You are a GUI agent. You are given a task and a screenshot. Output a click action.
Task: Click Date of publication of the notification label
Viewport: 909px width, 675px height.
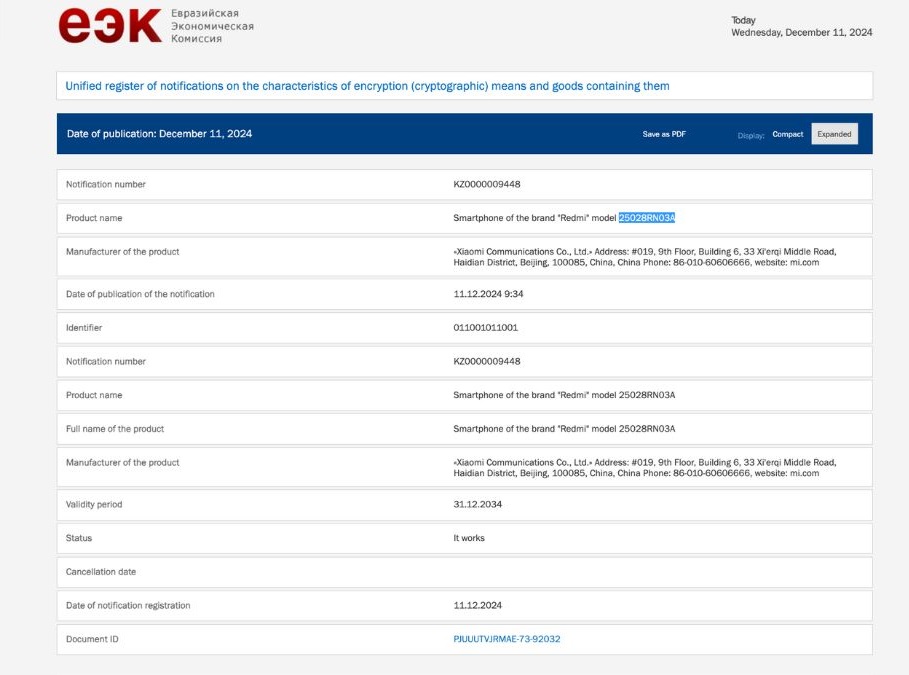[140, 294]
